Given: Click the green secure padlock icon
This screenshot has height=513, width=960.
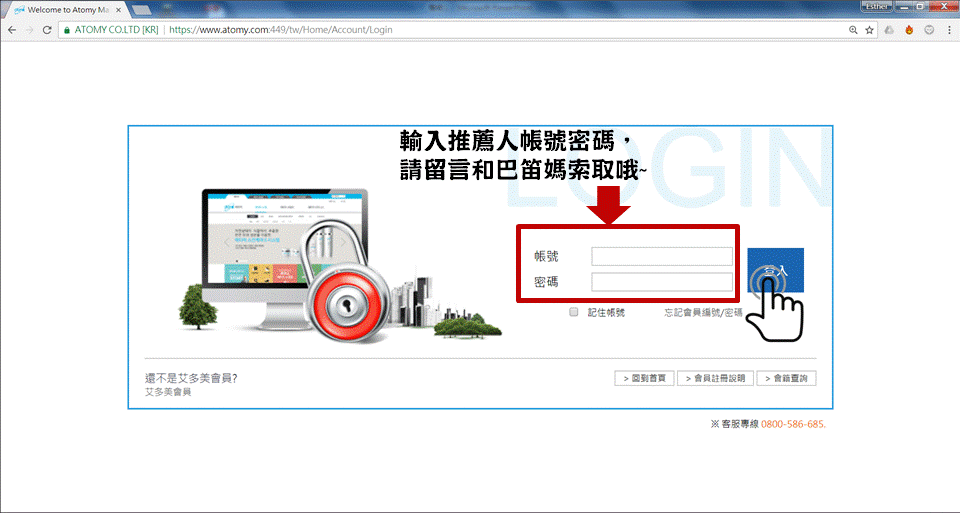Looking at the screenshot, I should (x=67, y=29).
